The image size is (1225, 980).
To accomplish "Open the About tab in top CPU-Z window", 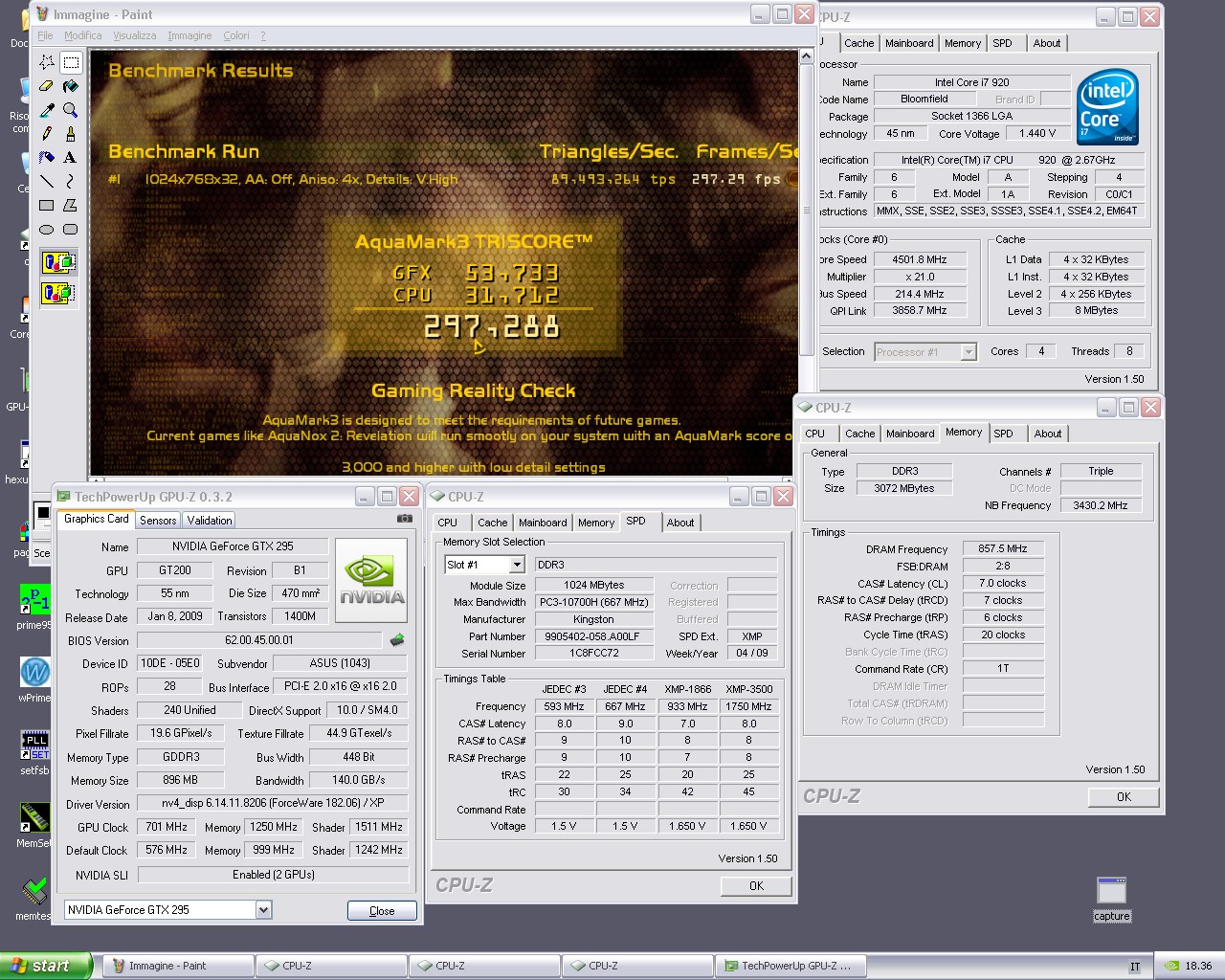I will click(1047, 43).
